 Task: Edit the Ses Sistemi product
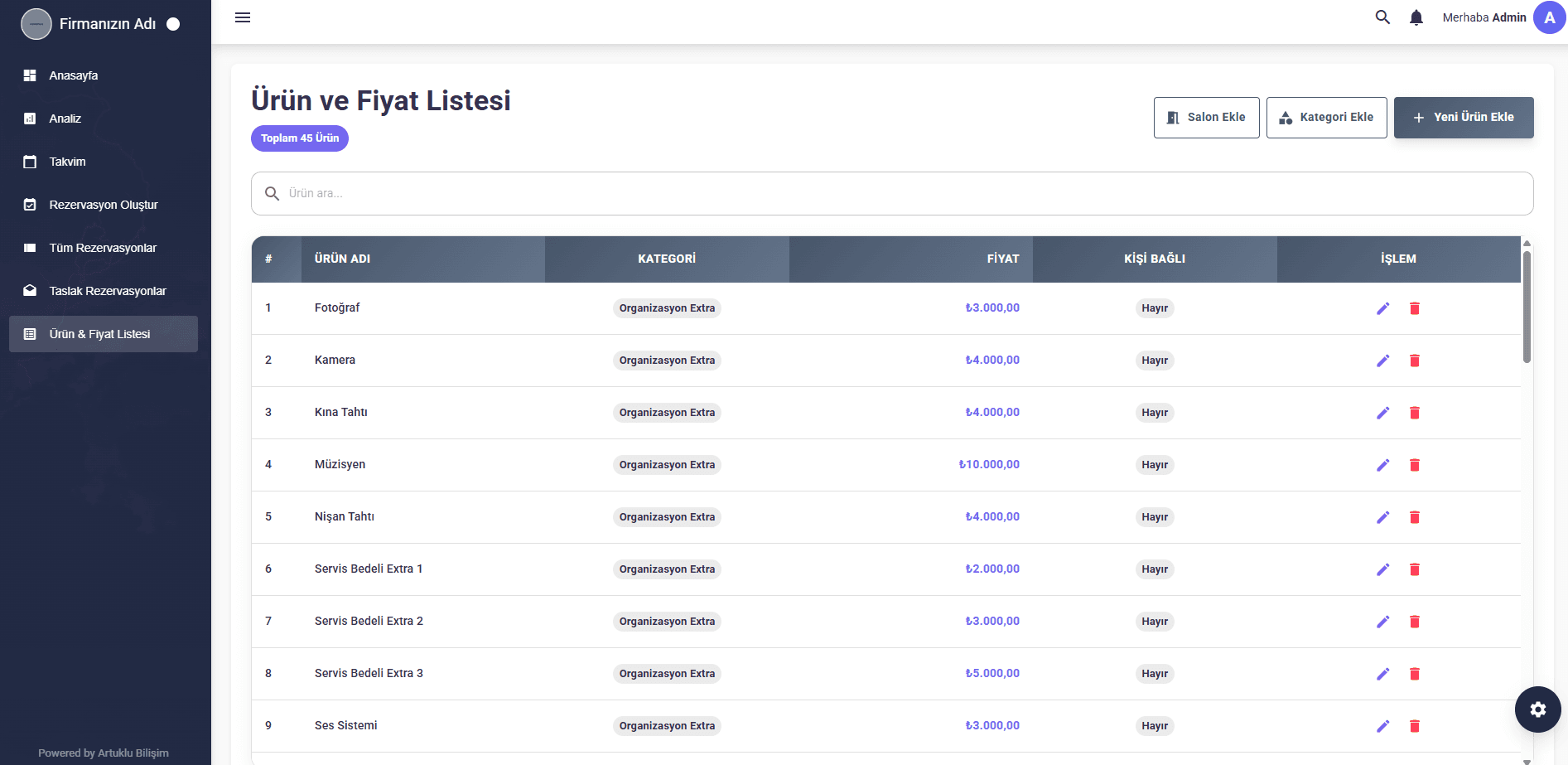[x=1382, y=726]
